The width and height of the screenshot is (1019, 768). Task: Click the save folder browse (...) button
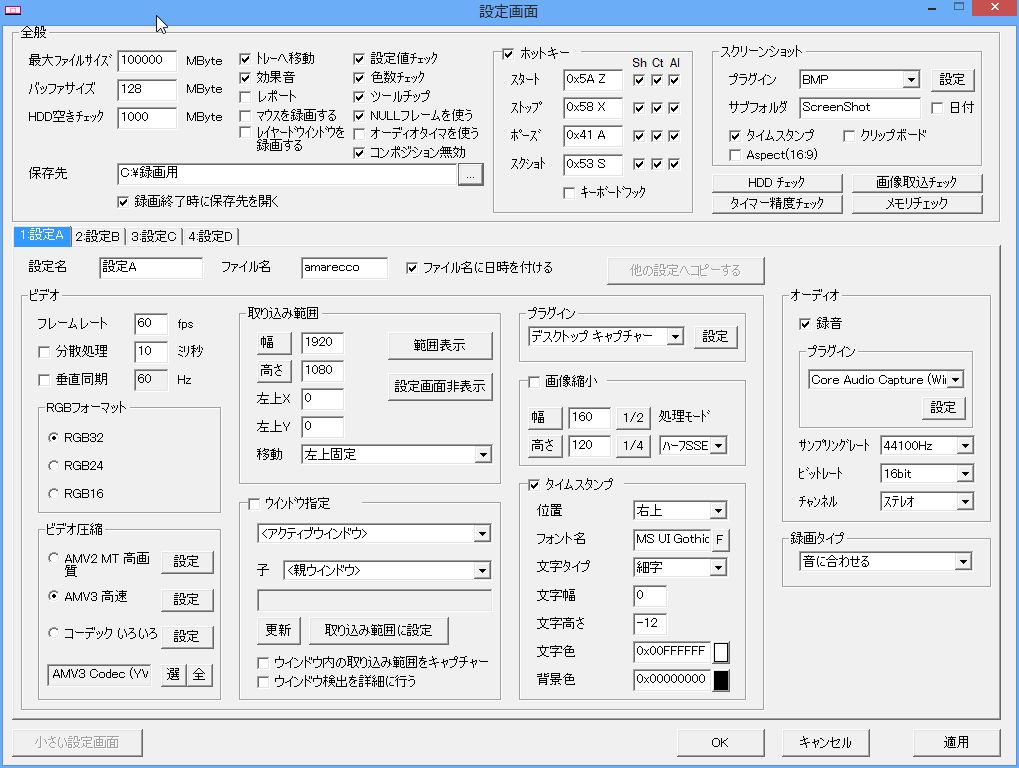point(471,174)
